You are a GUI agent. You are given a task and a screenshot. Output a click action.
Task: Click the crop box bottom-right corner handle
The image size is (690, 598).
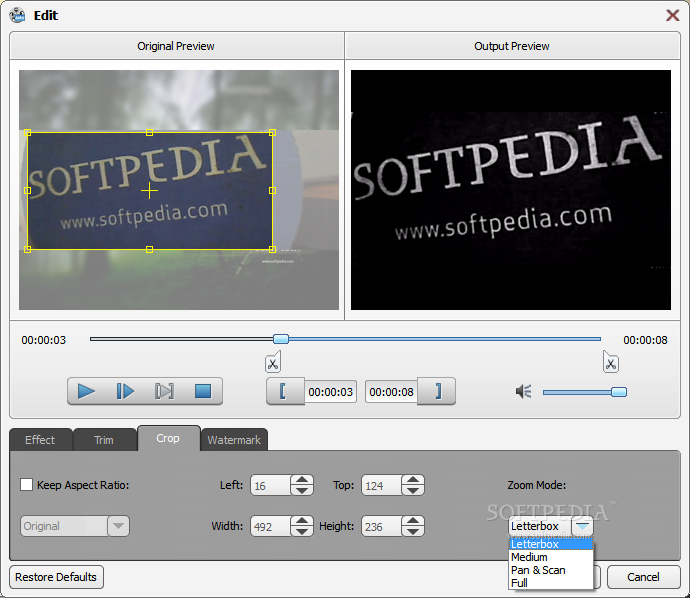pyautogui.click(x=272, y=249)
